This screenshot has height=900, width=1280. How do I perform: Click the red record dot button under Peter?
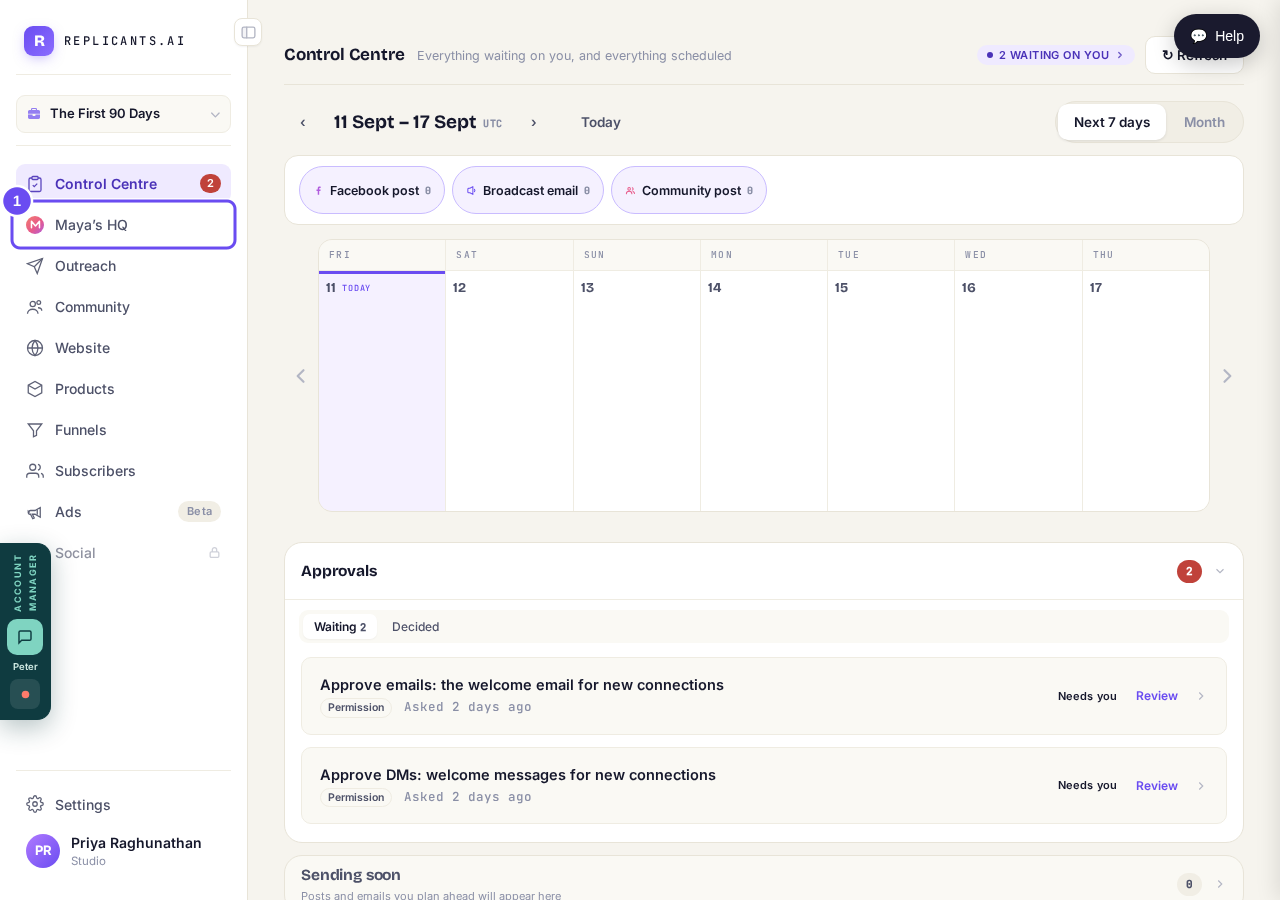pos(25,694)
